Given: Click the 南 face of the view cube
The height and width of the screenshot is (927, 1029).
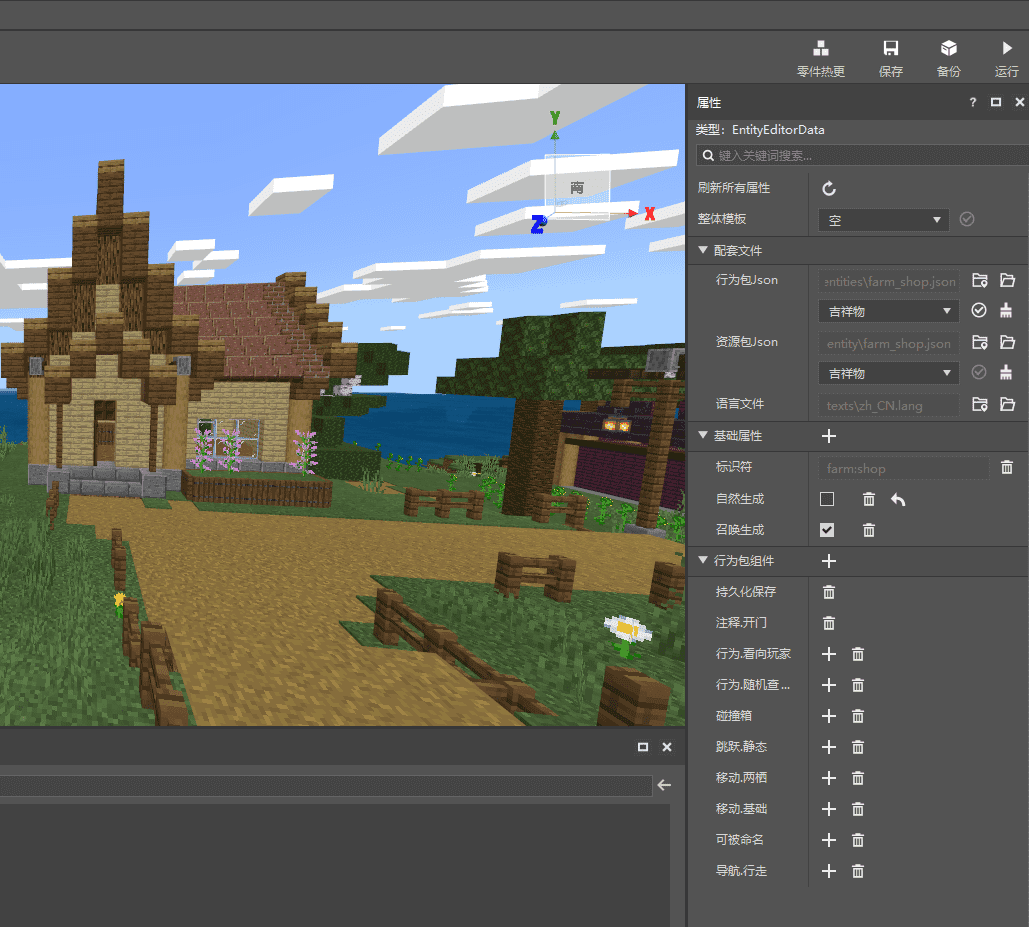Looking at the screenshot, I should coord(578,187).
